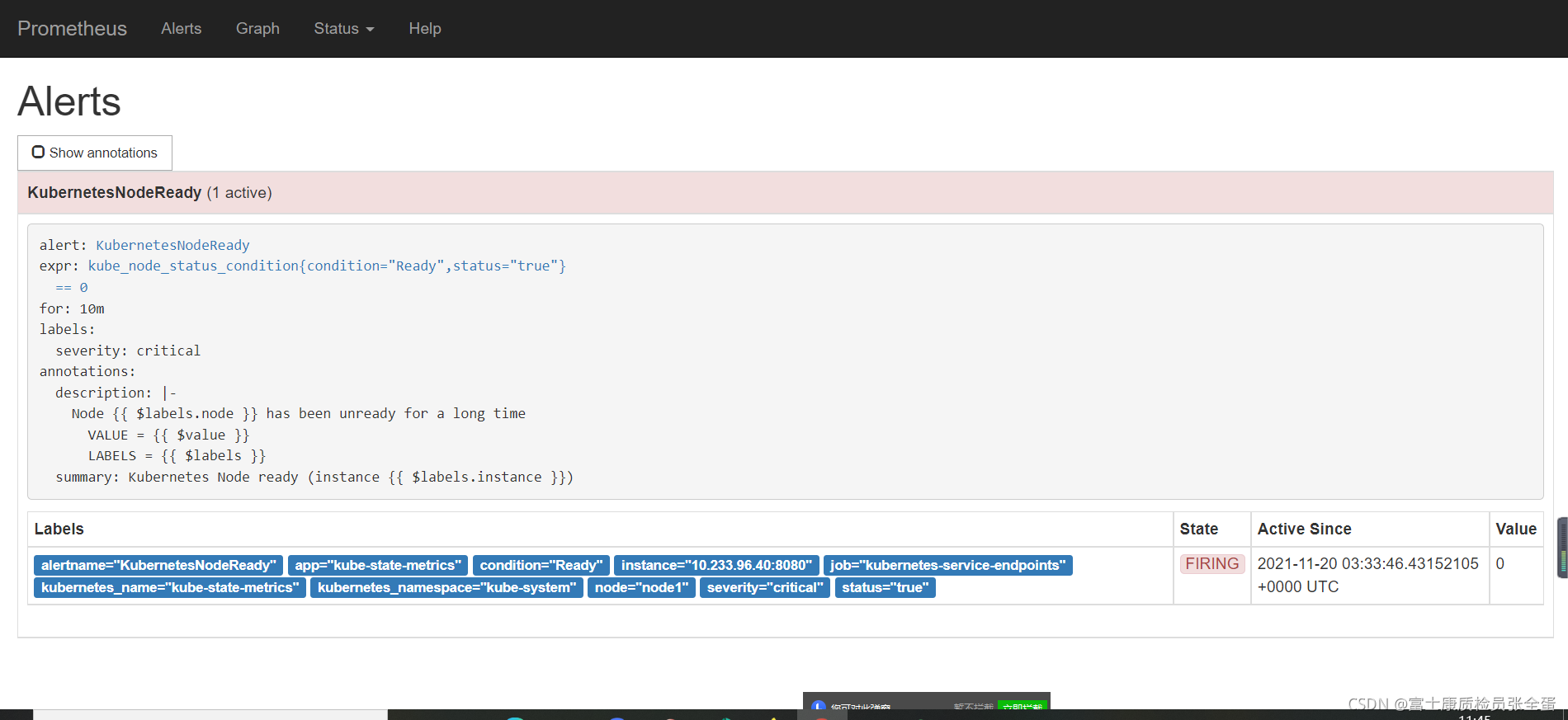The width and height of the screenshot is (1568, 720).
Task: Open the Prometheus brand home link
Action: pyautogui.click(x=72, y=28)
